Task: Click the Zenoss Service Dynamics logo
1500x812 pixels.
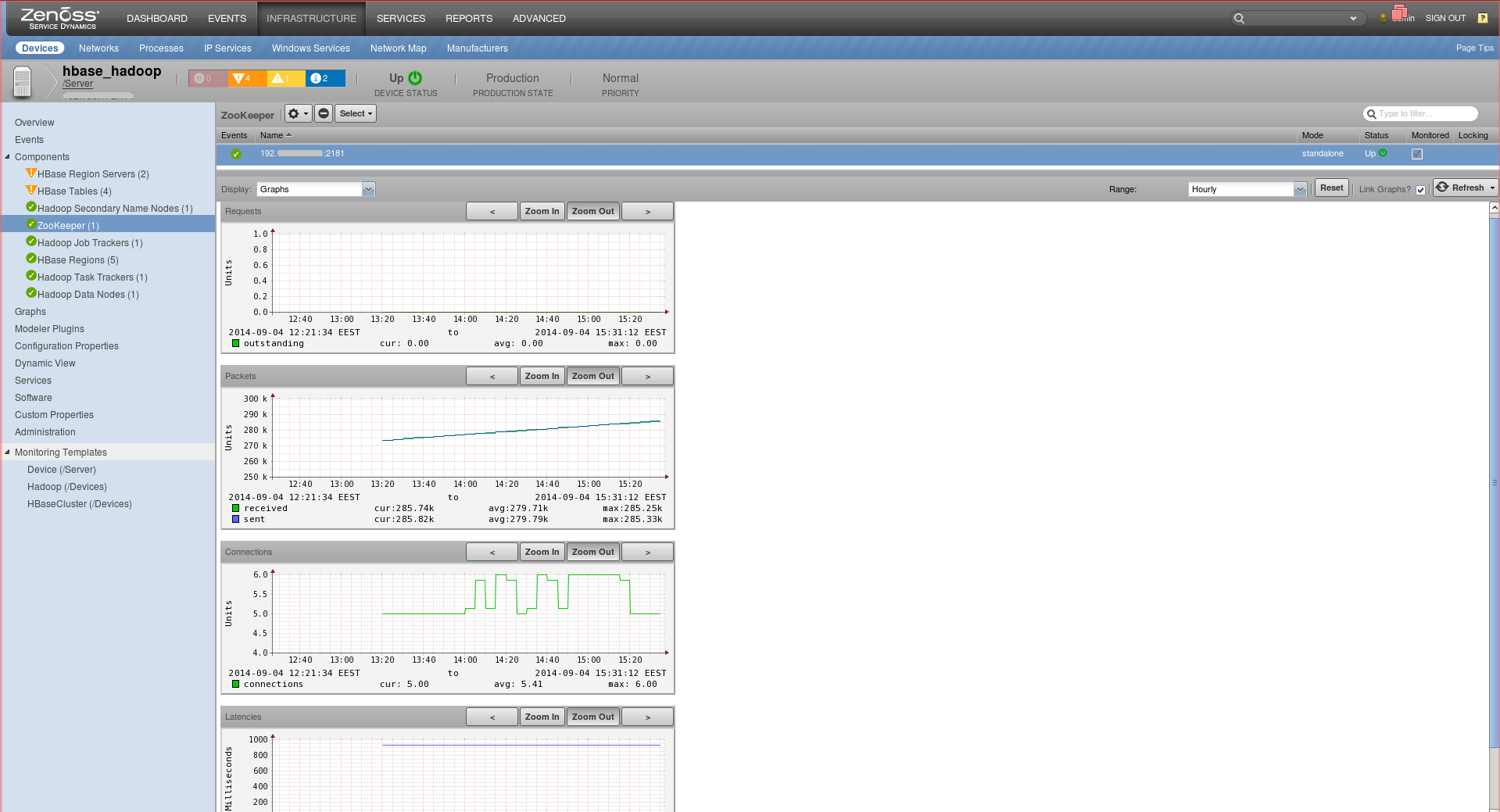Action: (60, 18)
